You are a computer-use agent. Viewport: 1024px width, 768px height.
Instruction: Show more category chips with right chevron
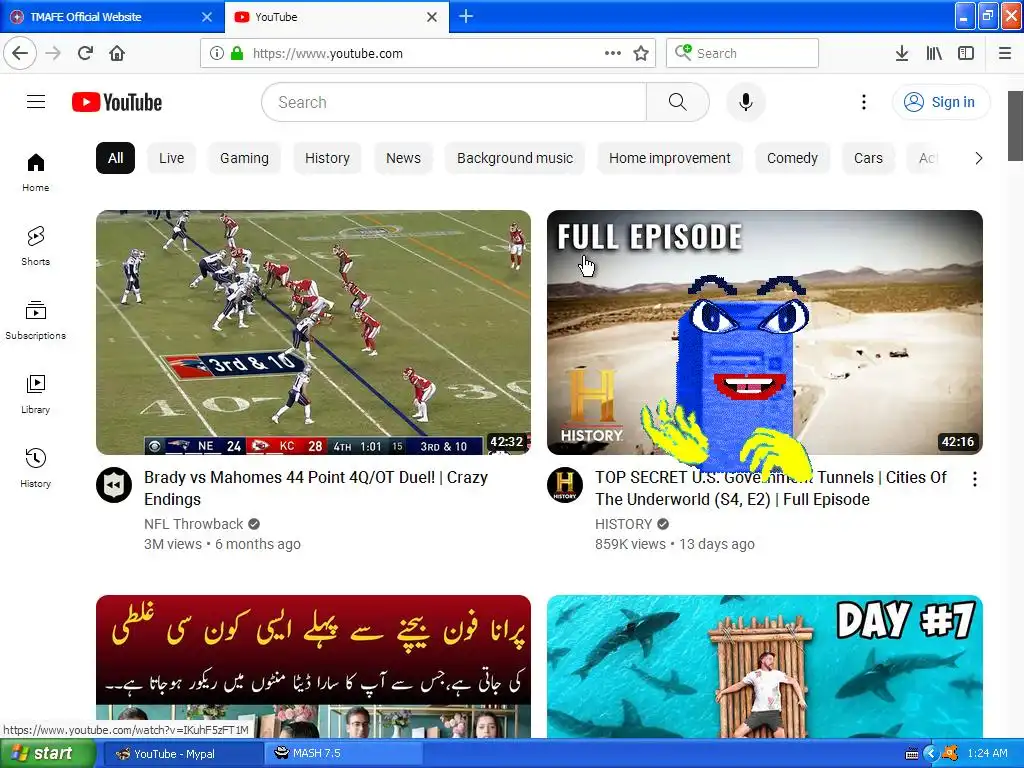coord(978,158)
